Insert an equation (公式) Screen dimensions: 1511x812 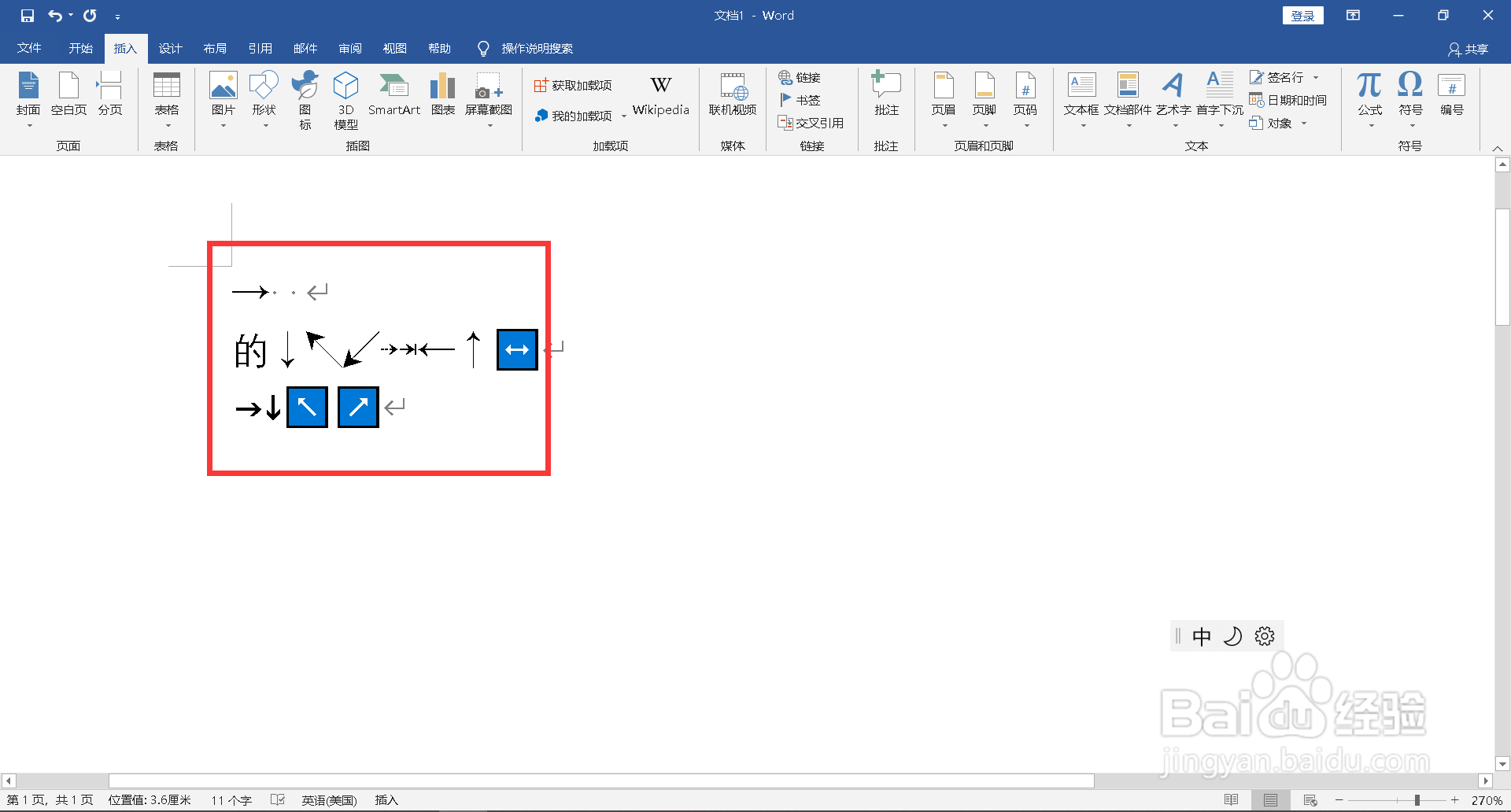1370,100
